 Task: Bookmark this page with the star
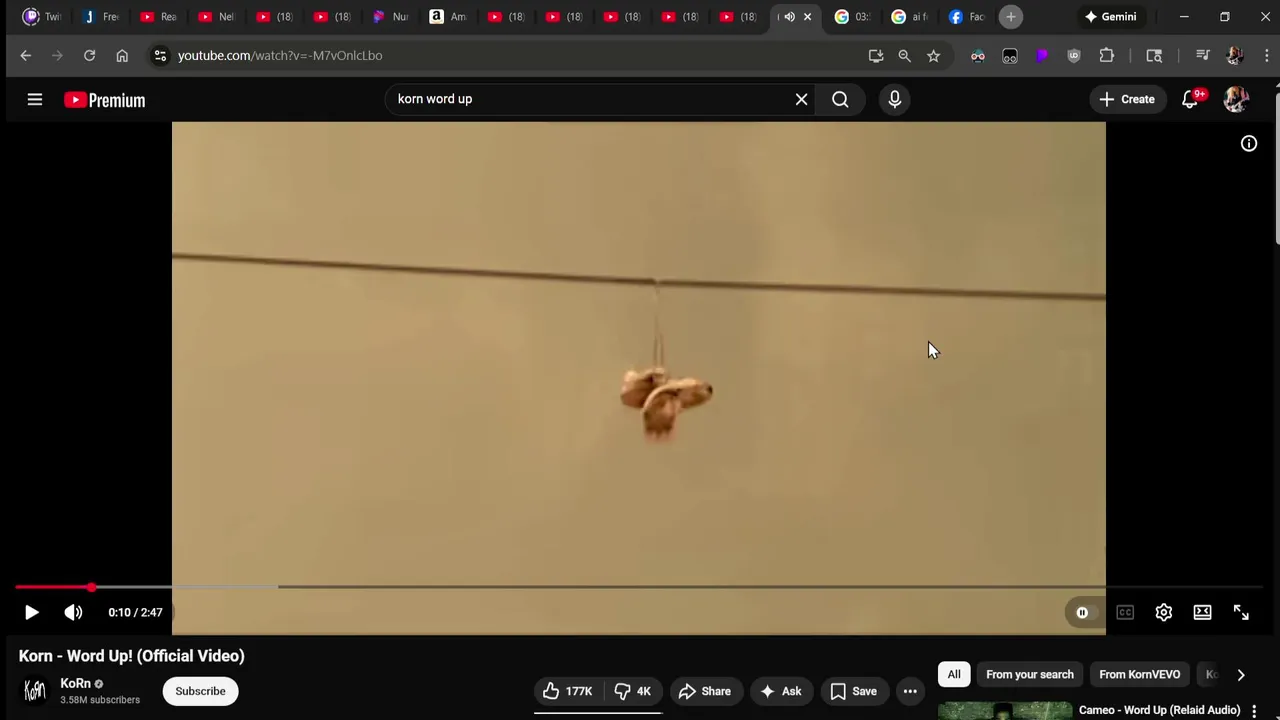933,56
